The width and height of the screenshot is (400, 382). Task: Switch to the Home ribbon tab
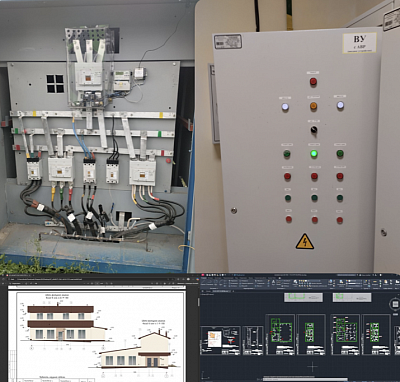click(203, 278)
